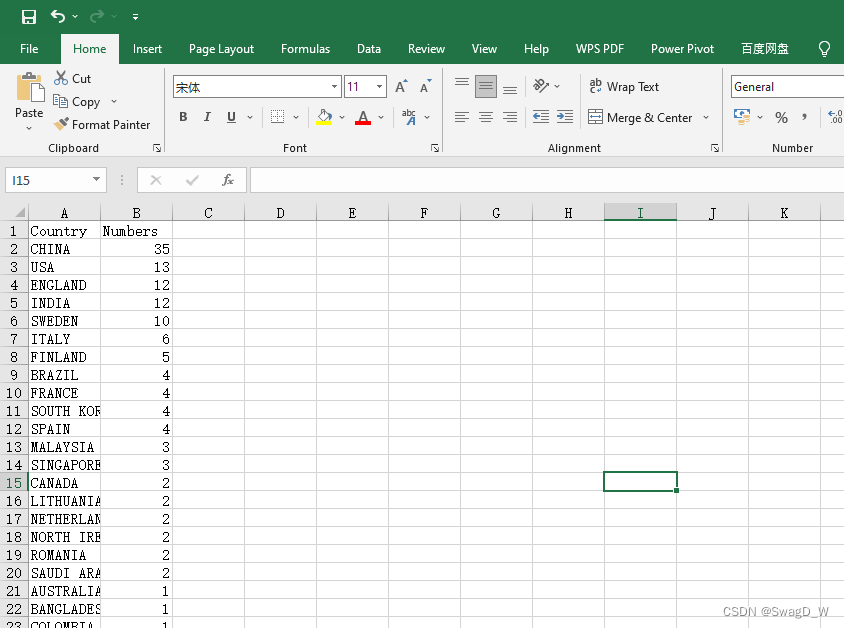
Task: Apply Percent Style number format
Action: tap(781, 117)
